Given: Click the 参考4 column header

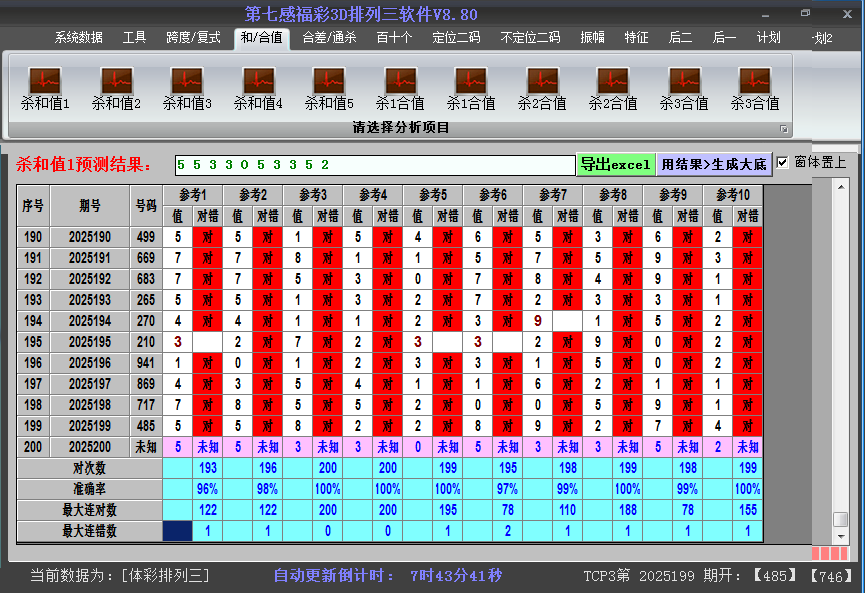Looking at the screenshot, I should (x=373, y=195).
